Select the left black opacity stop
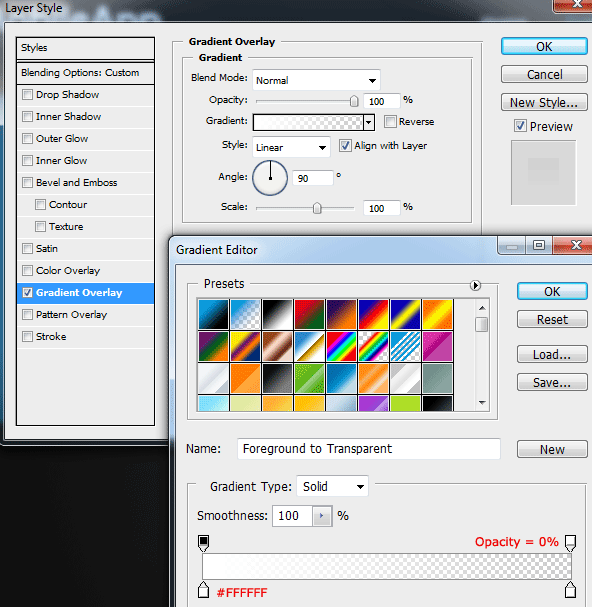Screen dimensions: 592x607 (x=204, y=543)
